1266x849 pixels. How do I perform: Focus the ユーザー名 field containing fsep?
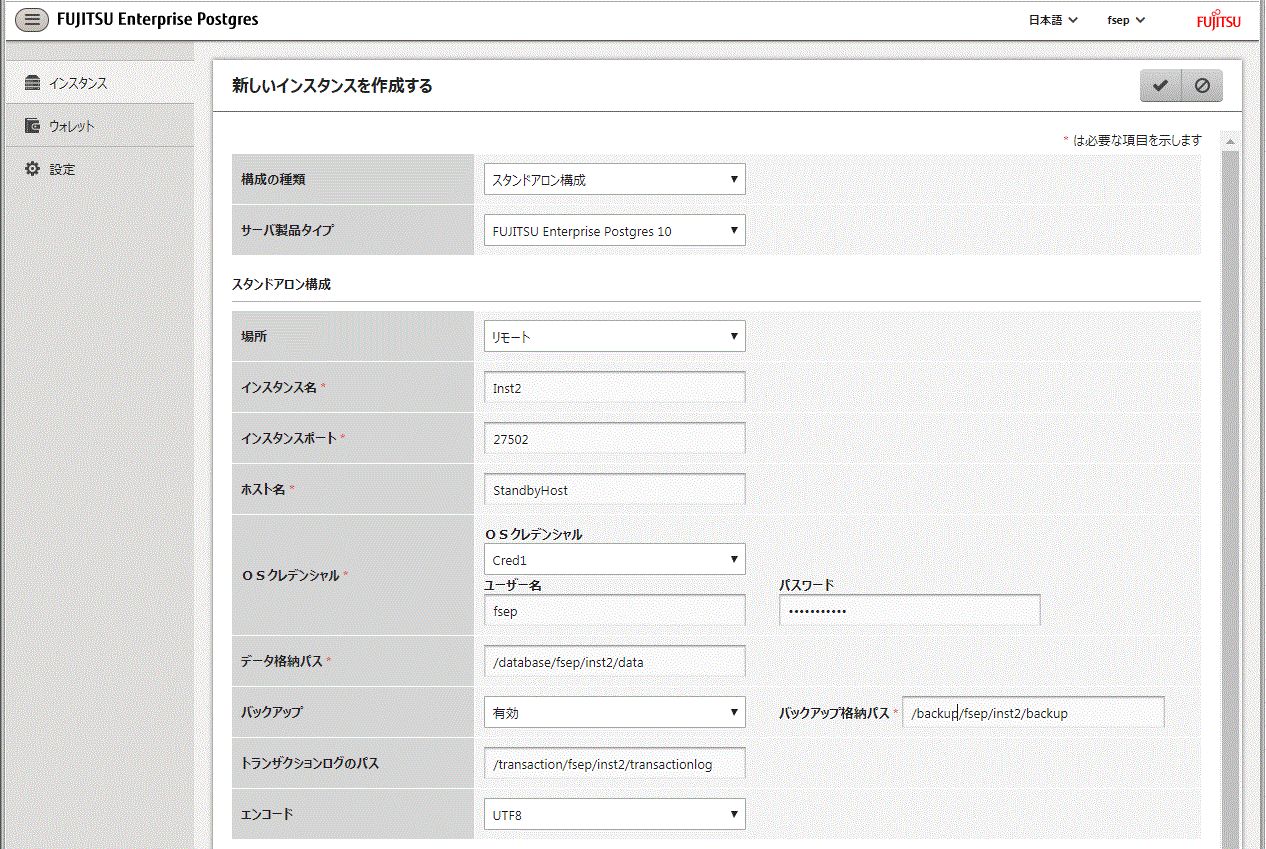point(615,611)
